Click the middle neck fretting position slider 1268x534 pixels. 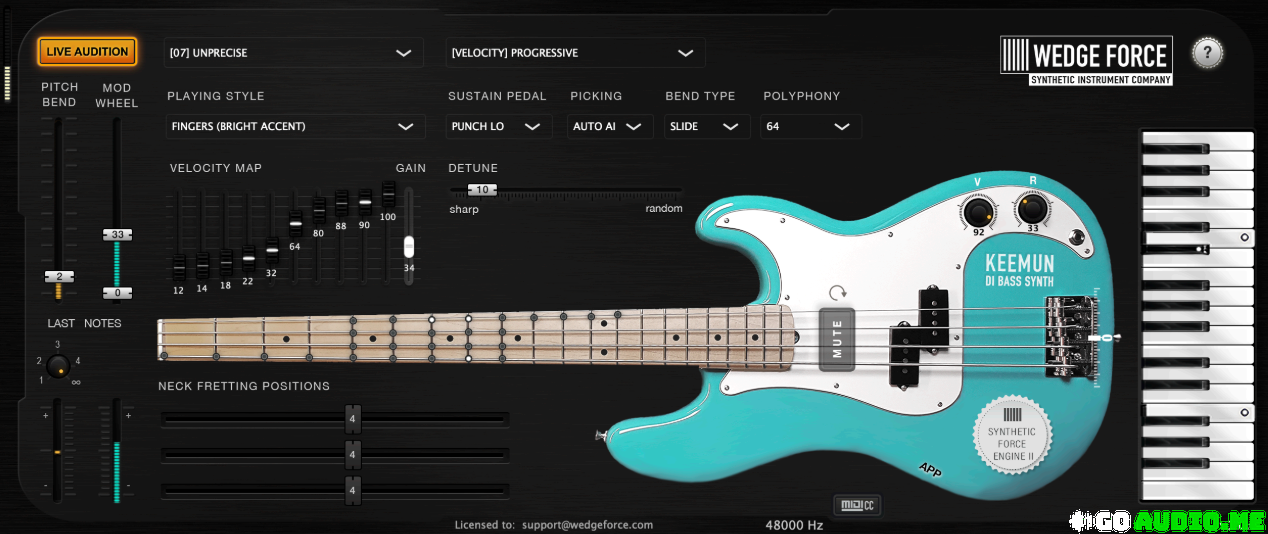(x=335, y=454)
